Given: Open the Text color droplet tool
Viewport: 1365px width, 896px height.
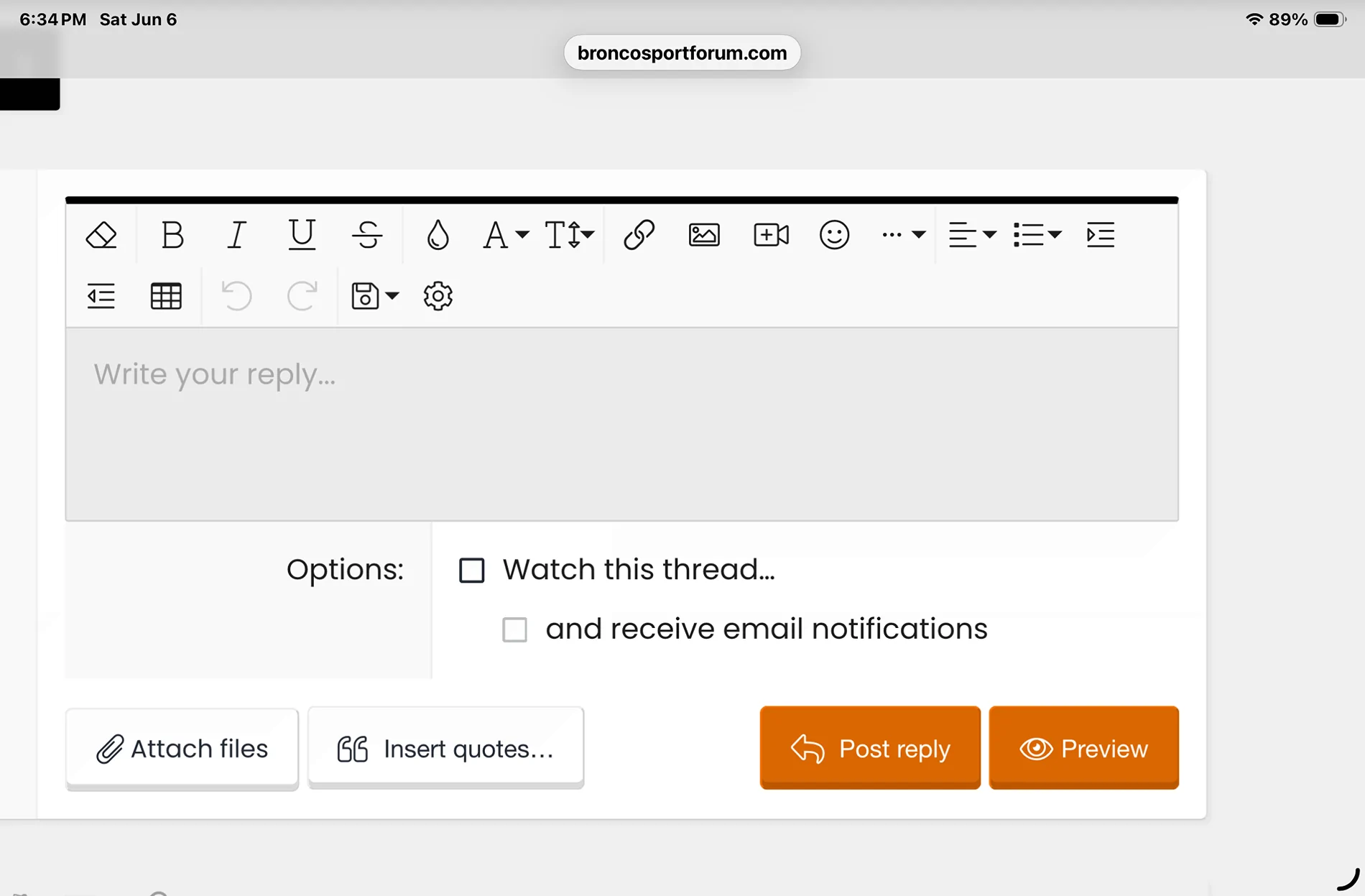Looking at the screenshot, I should [x=438, y=235].
